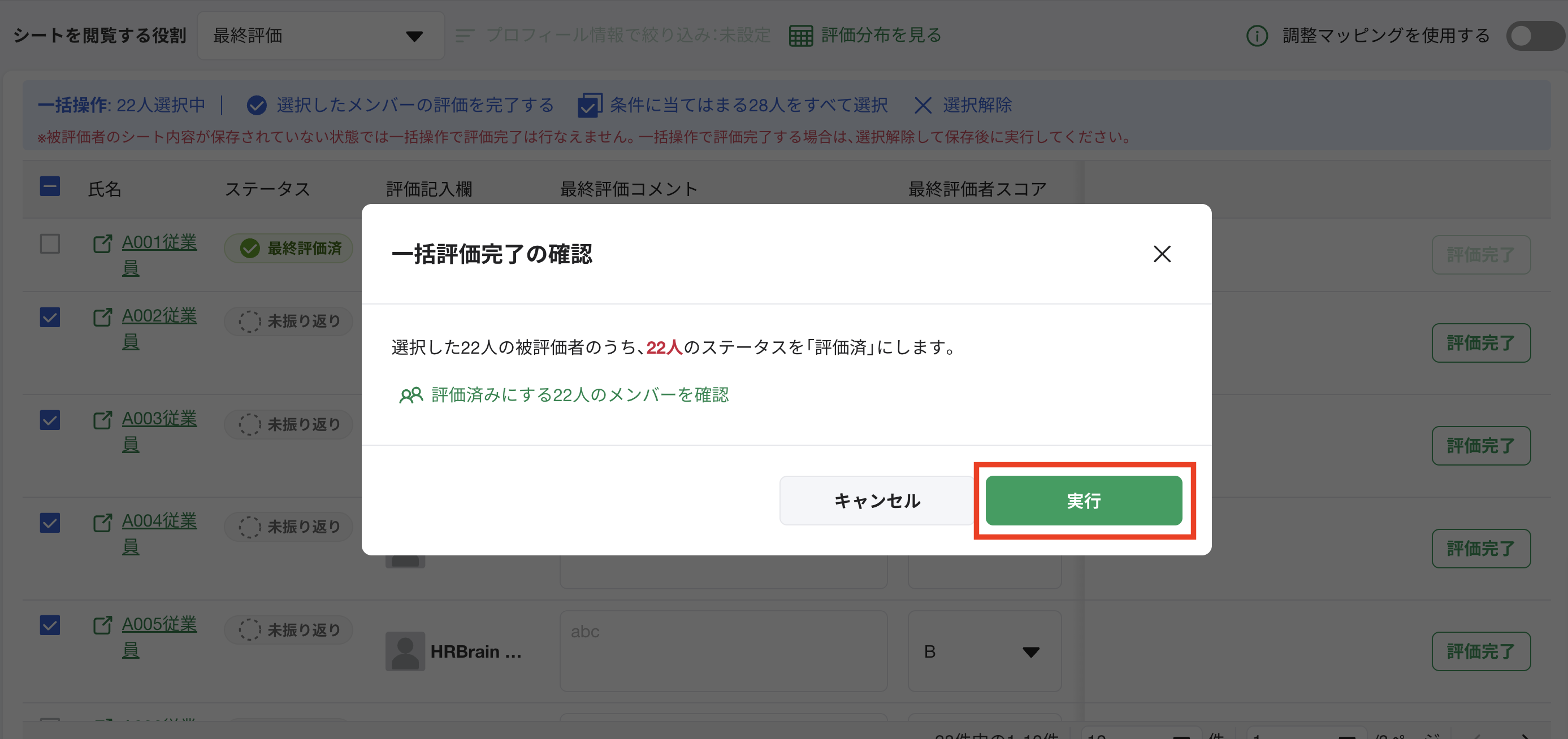Click the abc comment field for A005従業員

(x=722, y=651)
